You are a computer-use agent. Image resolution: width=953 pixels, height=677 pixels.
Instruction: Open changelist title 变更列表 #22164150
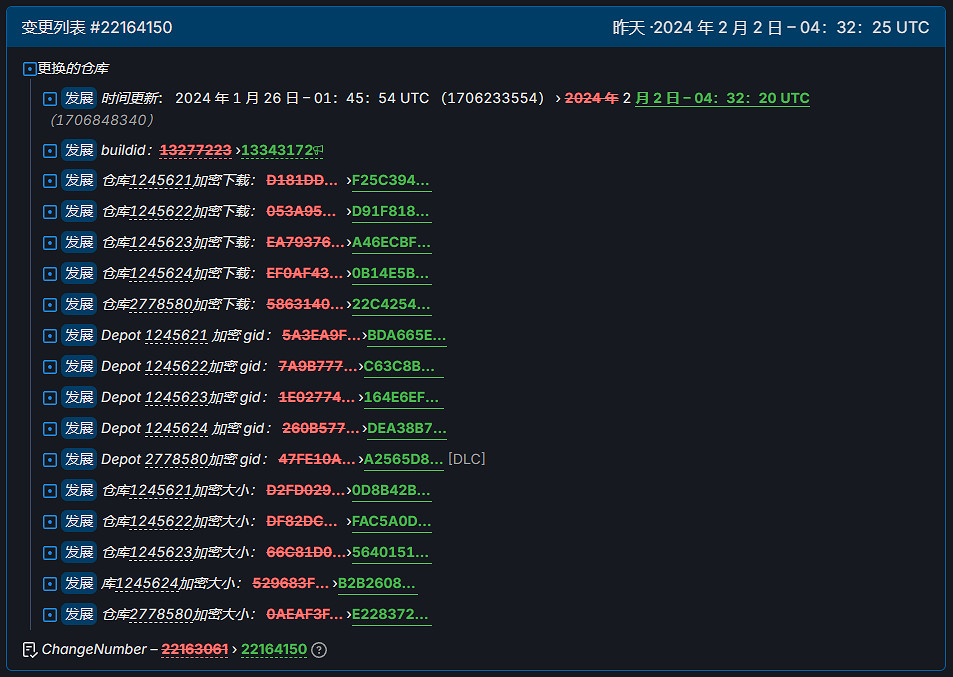coord(97,28)
